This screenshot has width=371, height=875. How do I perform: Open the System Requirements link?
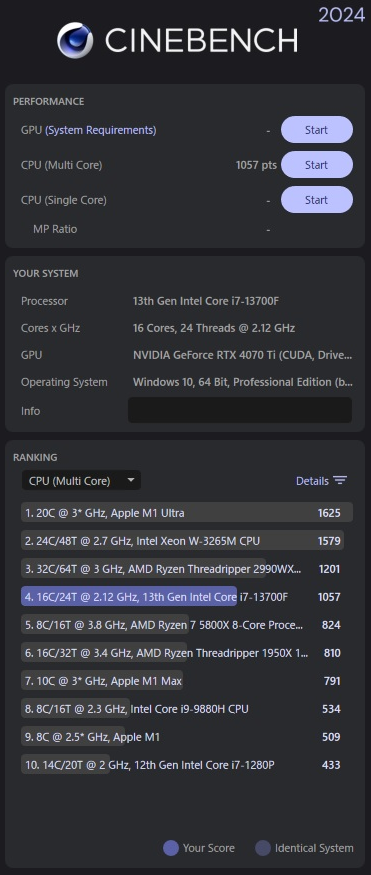(101, 130)
